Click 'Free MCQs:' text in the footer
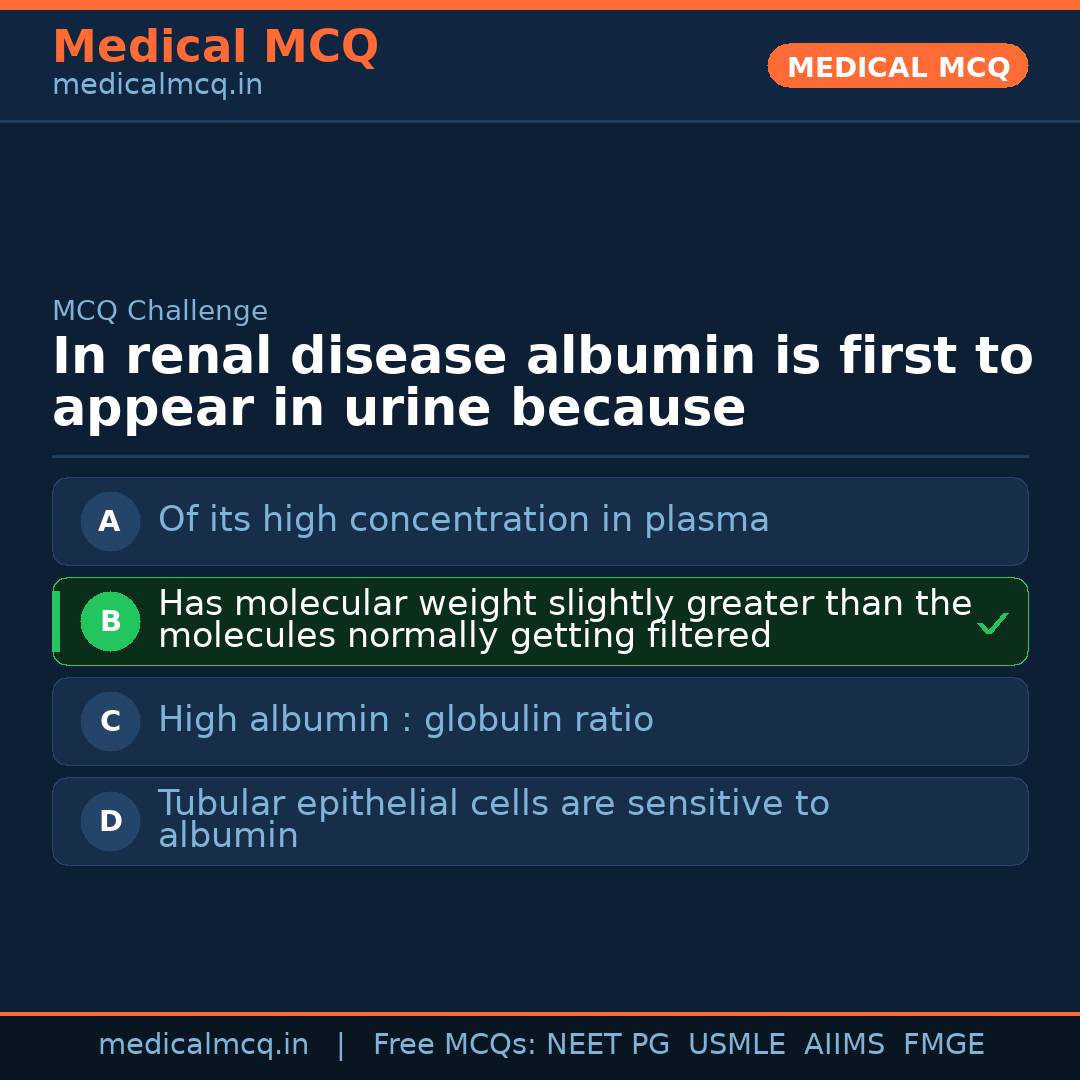 455,1045
